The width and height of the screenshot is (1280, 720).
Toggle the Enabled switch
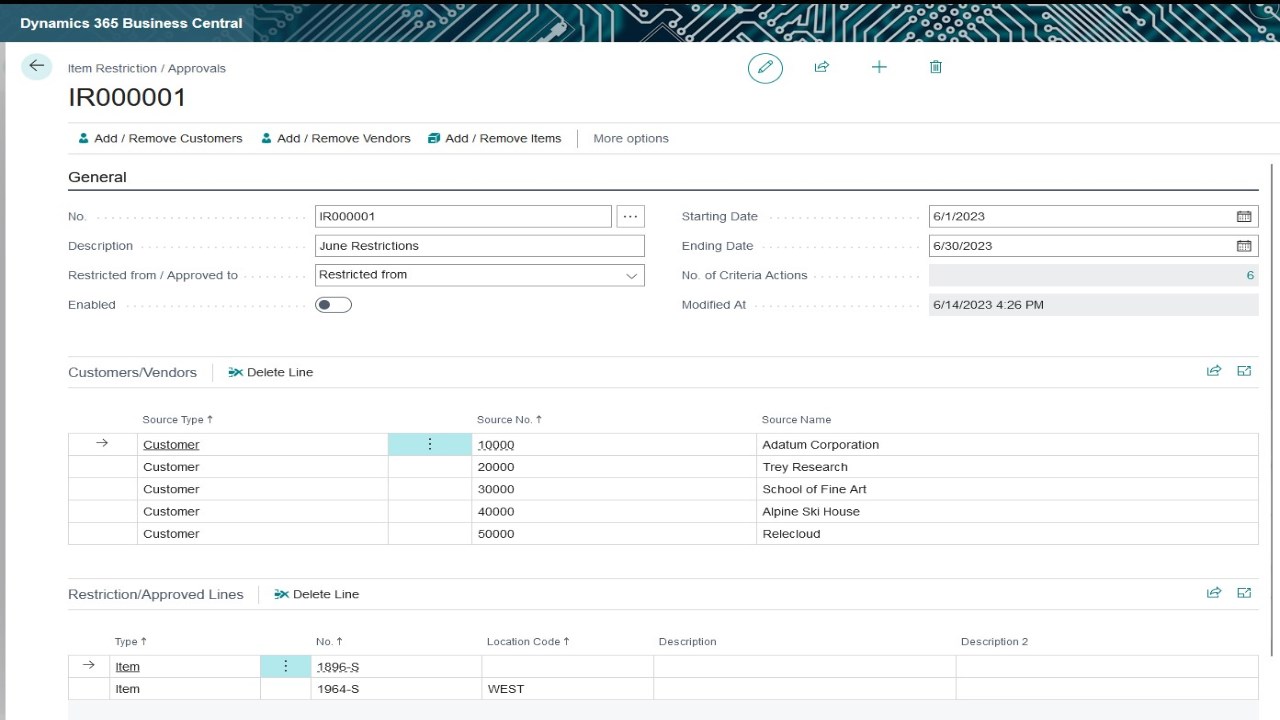[333, 305]
